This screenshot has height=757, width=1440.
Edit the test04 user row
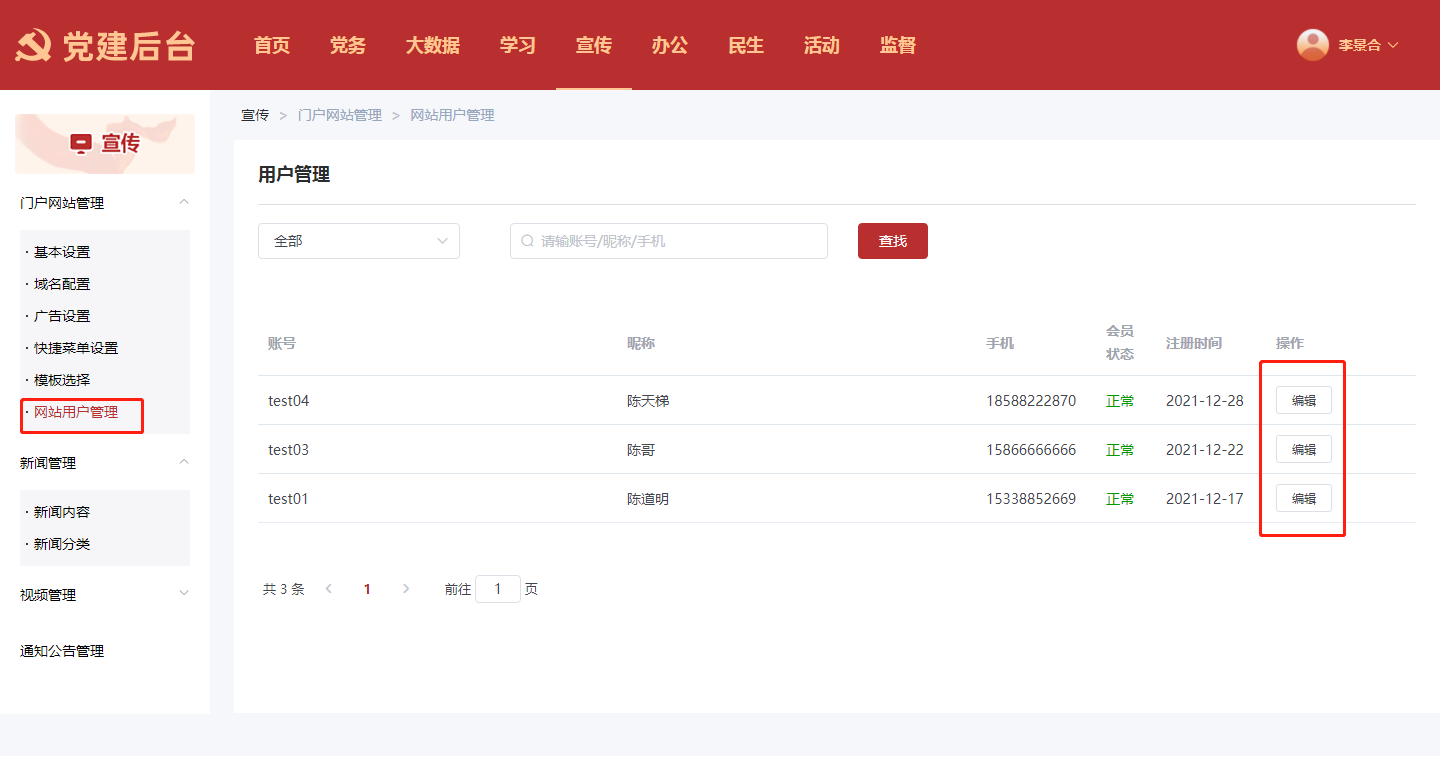(x=1303, y=400)
